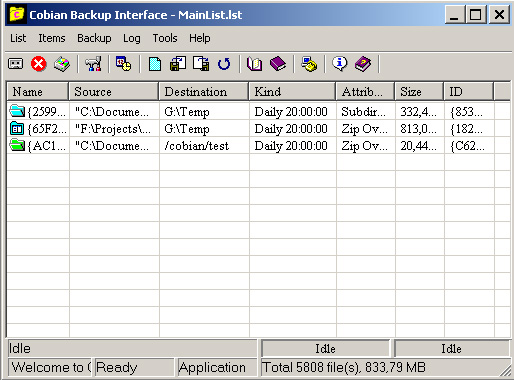Click the 332,4... size cell
514x380 pixels.
pos(418,112)
